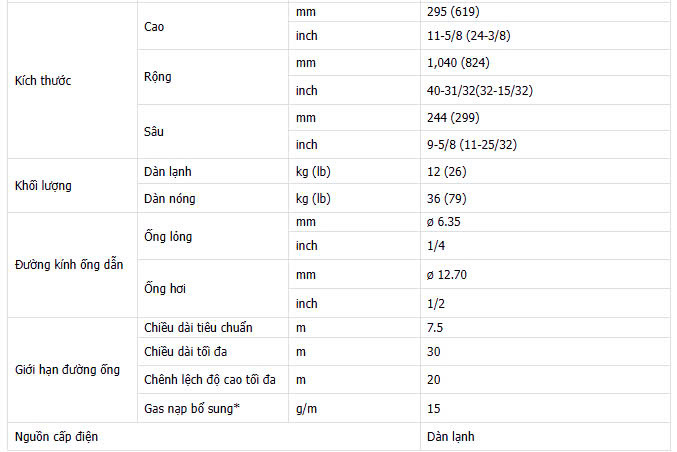This screenshot has height=452, width=677.
Task: Click the Dàn lạnh weight row label
Action: click(168, 172)
